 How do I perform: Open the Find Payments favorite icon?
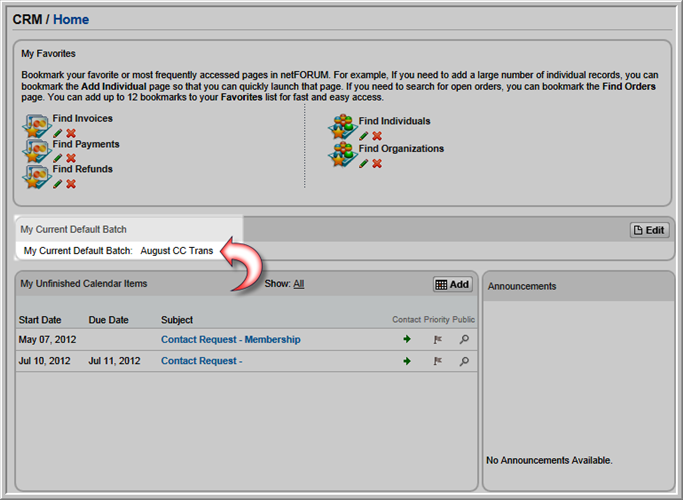pos(37,151)
